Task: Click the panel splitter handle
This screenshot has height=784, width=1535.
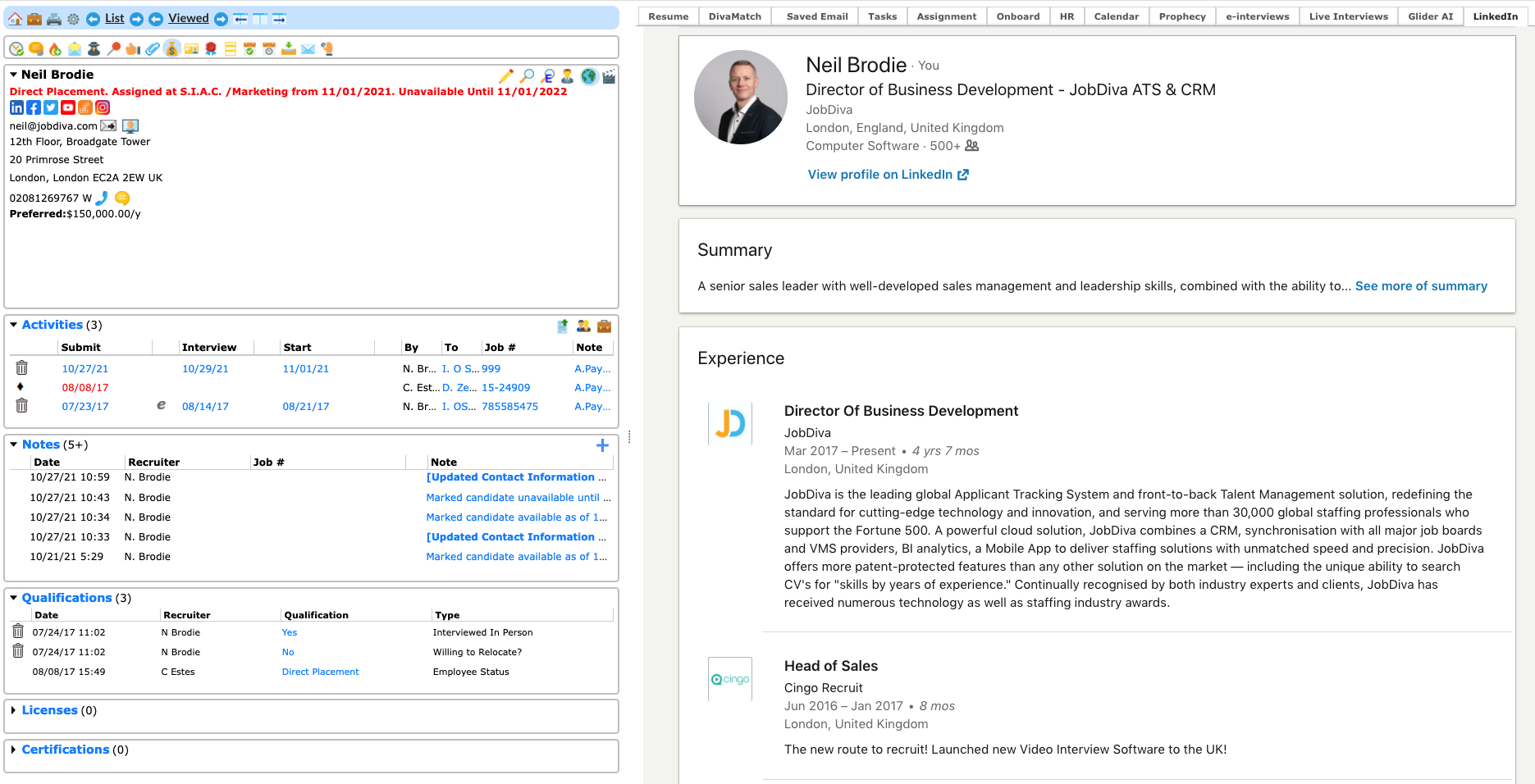Action: 629,437
